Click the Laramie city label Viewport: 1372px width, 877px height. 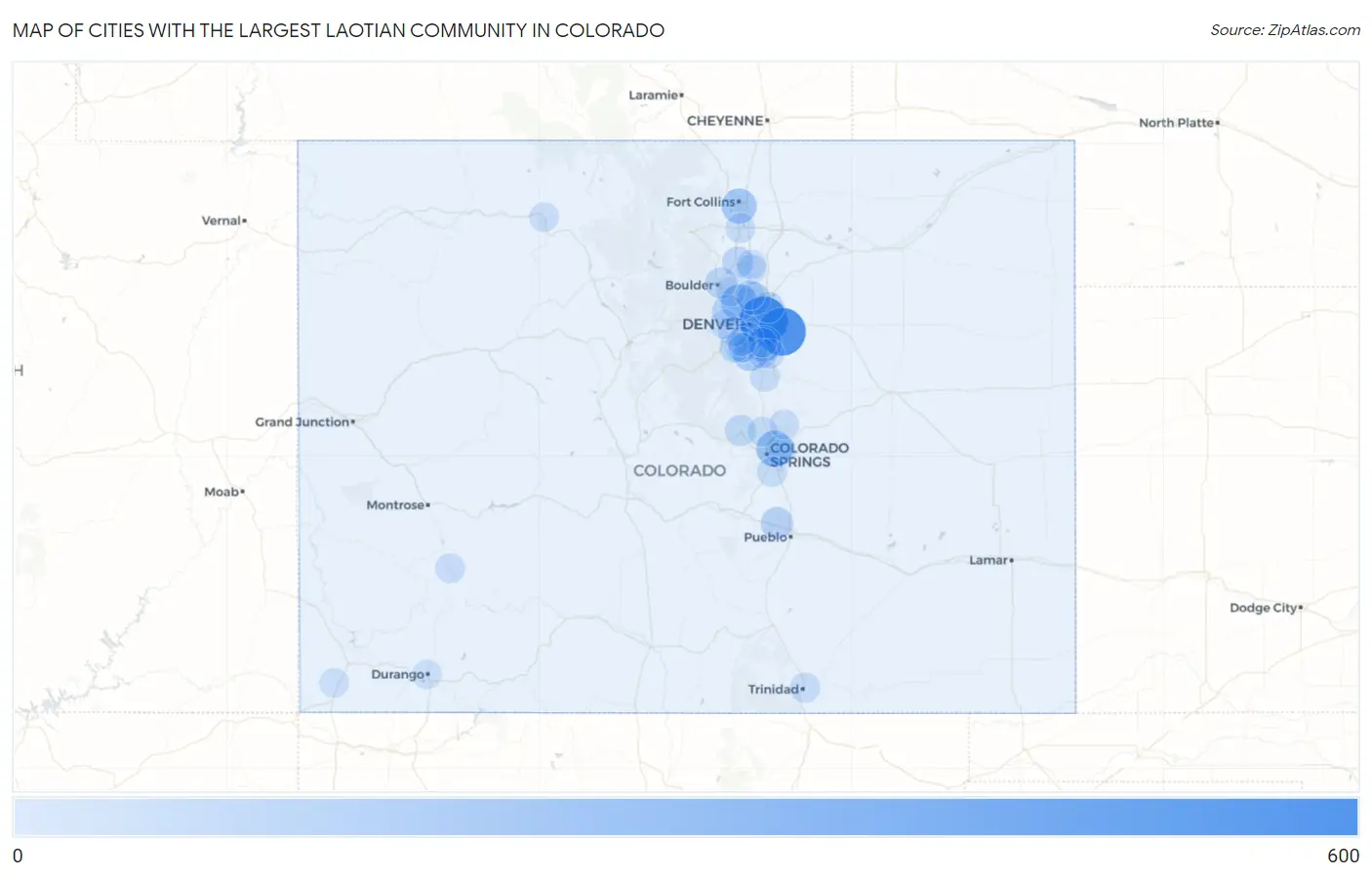pyautogui.click(x=653, y=95)
